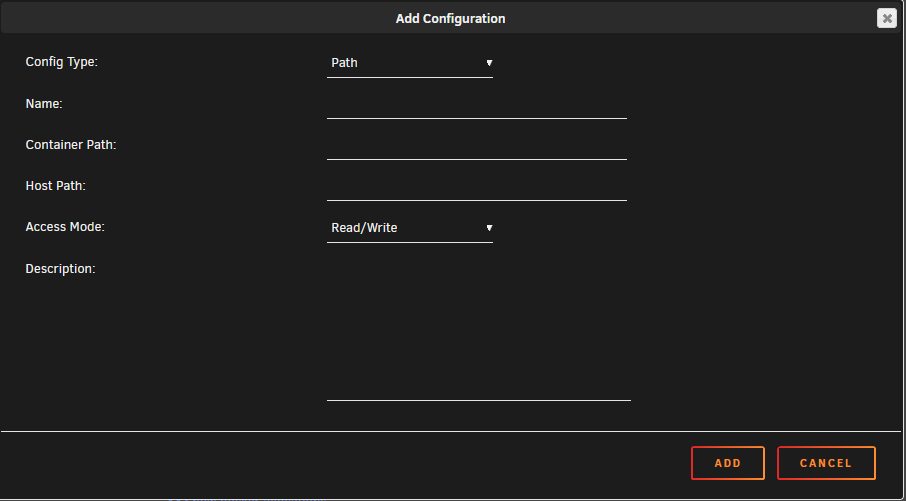Select the Host Path label
Viewport: 906px width, 501px height.
tap(55, 186)
